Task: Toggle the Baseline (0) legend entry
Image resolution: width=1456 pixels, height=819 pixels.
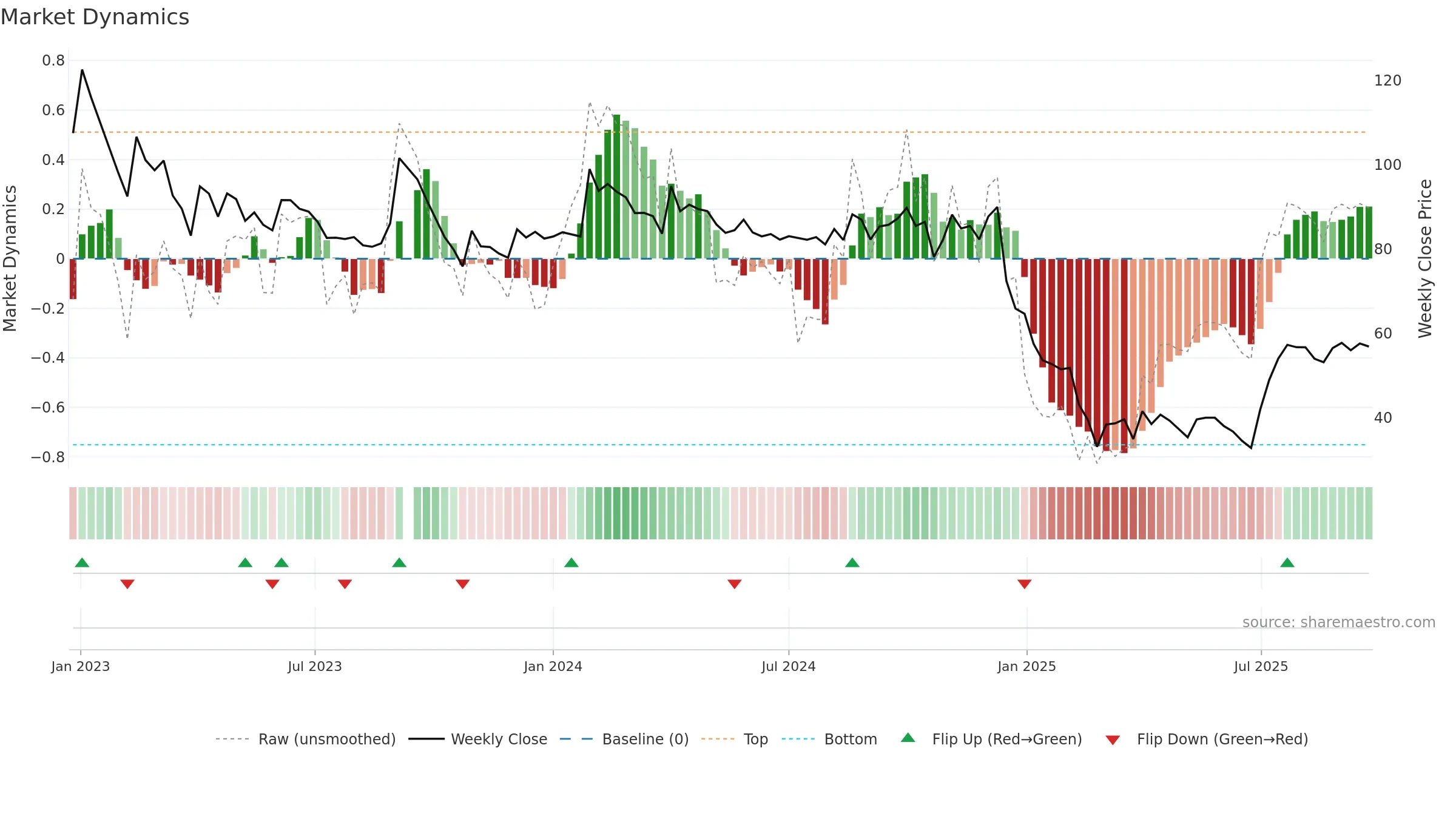Action: (x=624, y=739)
